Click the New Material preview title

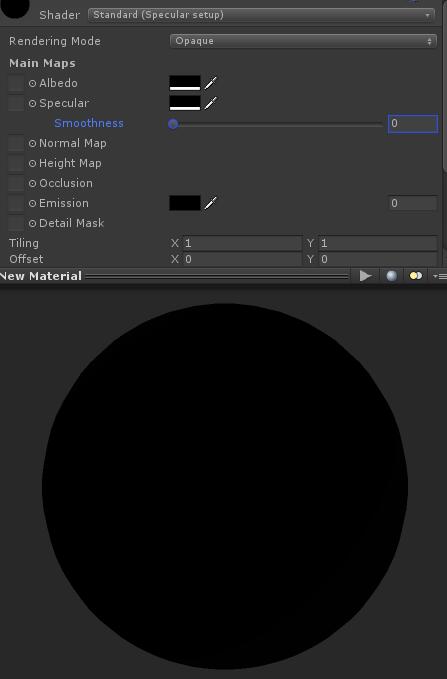click(x=41, y=276)
